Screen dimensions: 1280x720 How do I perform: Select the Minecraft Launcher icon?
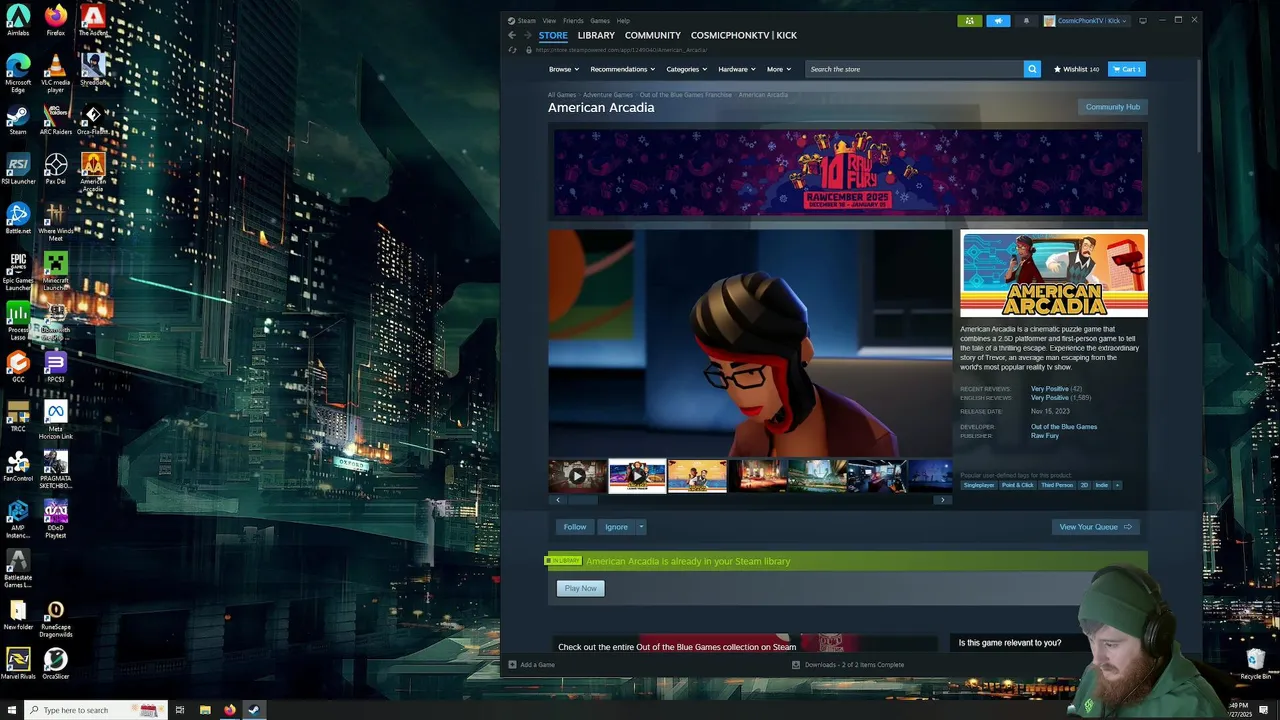coord(56,271)
